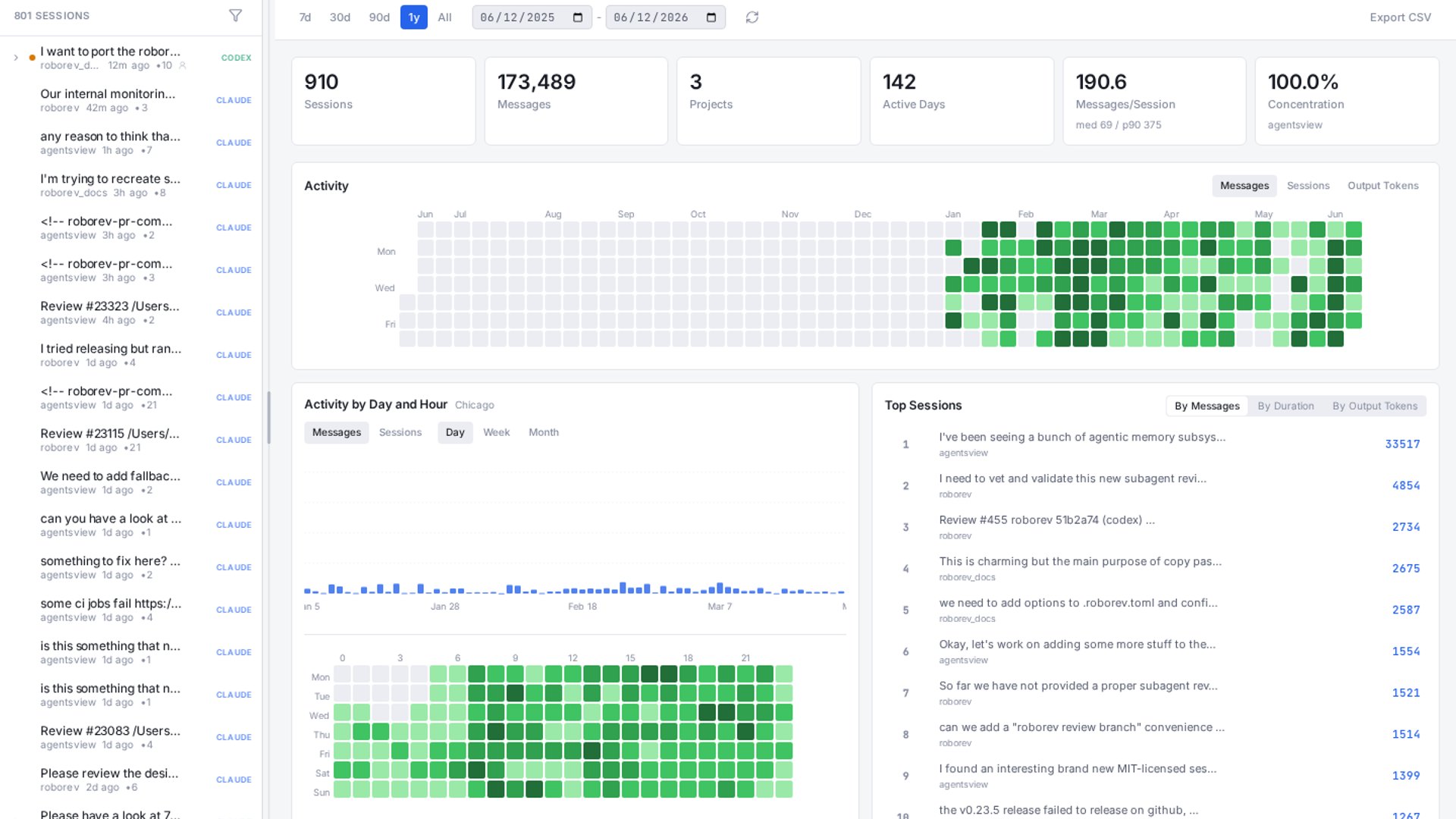
Task: Select the 30d time range
Action: pos(340,17)
